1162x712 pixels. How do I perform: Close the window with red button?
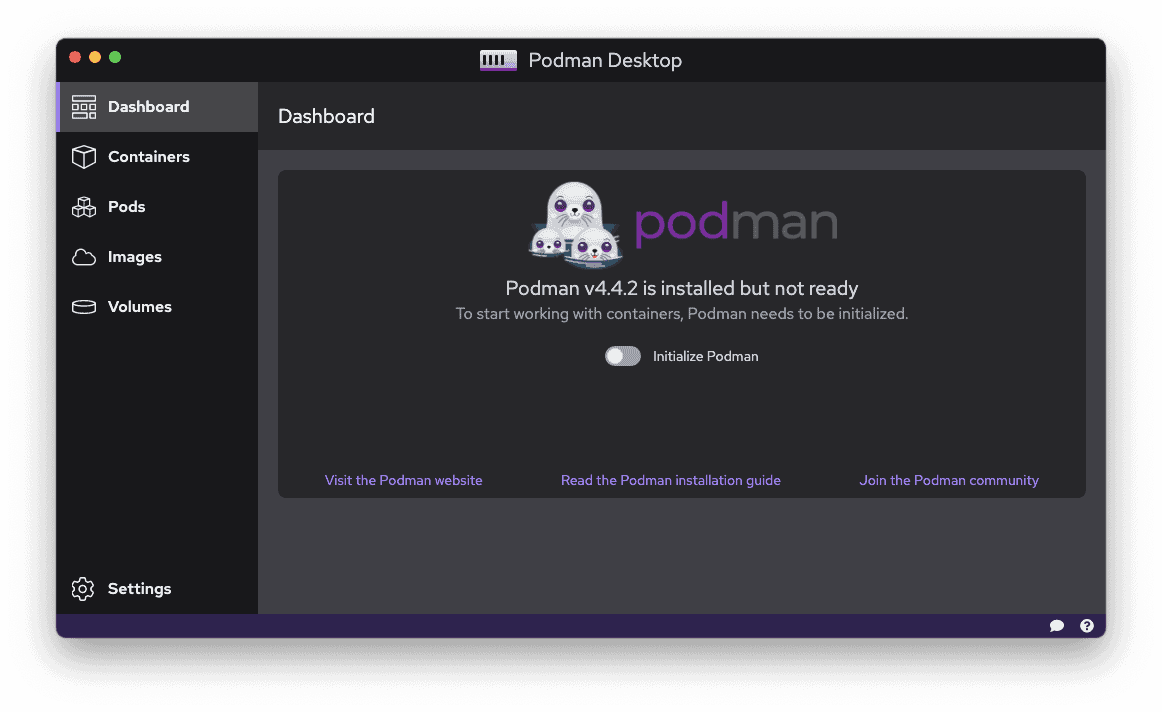(75, 58)
